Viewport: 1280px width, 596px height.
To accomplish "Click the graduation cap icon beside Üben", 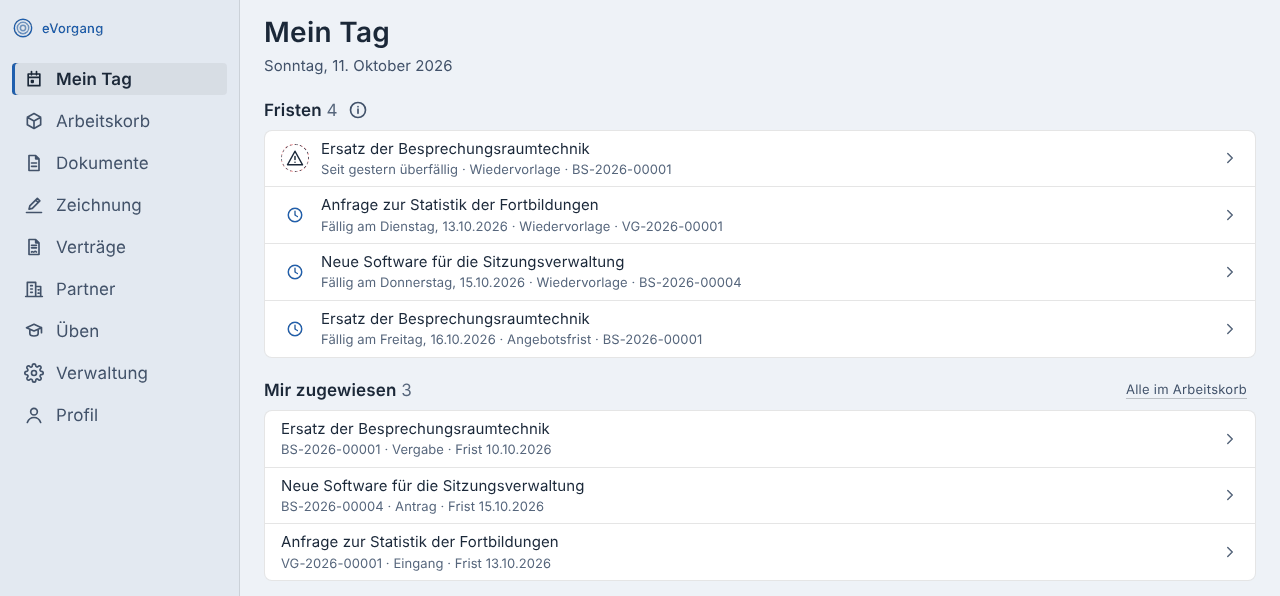I will pos(34,331).
